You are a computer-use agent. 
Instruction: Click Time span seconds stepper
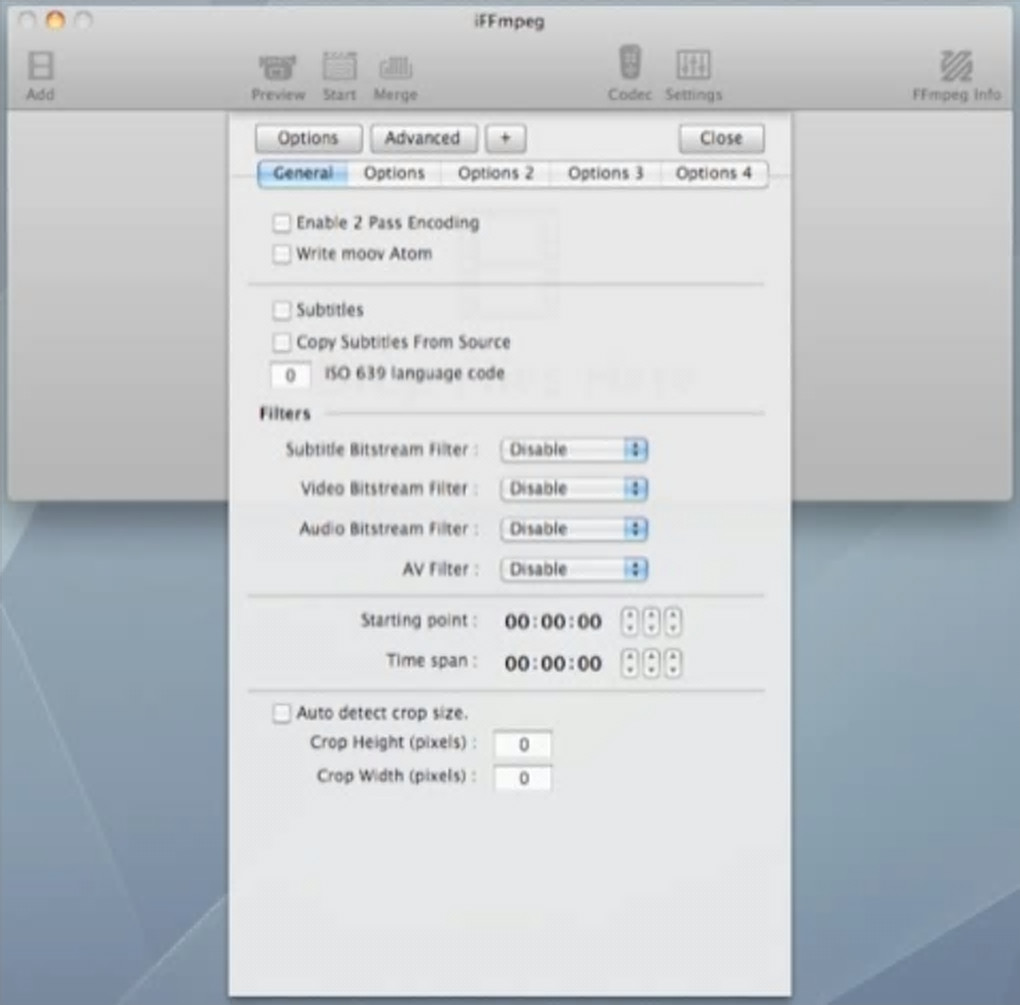pyautogui.click(x=673, y=663)
